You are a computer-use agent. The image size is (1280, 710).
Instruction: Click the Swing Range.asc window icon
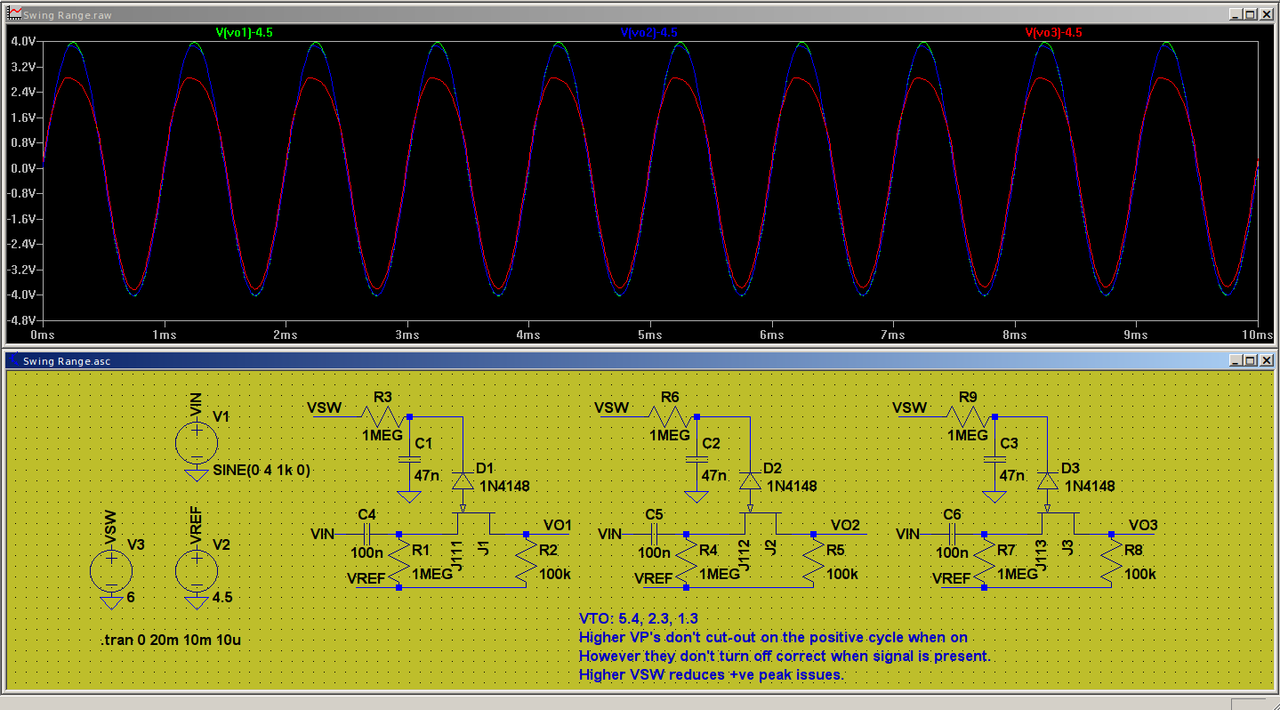(13, 360)
